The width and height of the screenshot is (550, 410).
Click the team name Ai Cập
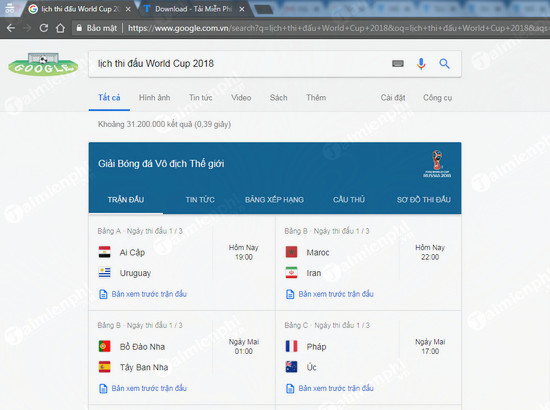pos(132,253)
